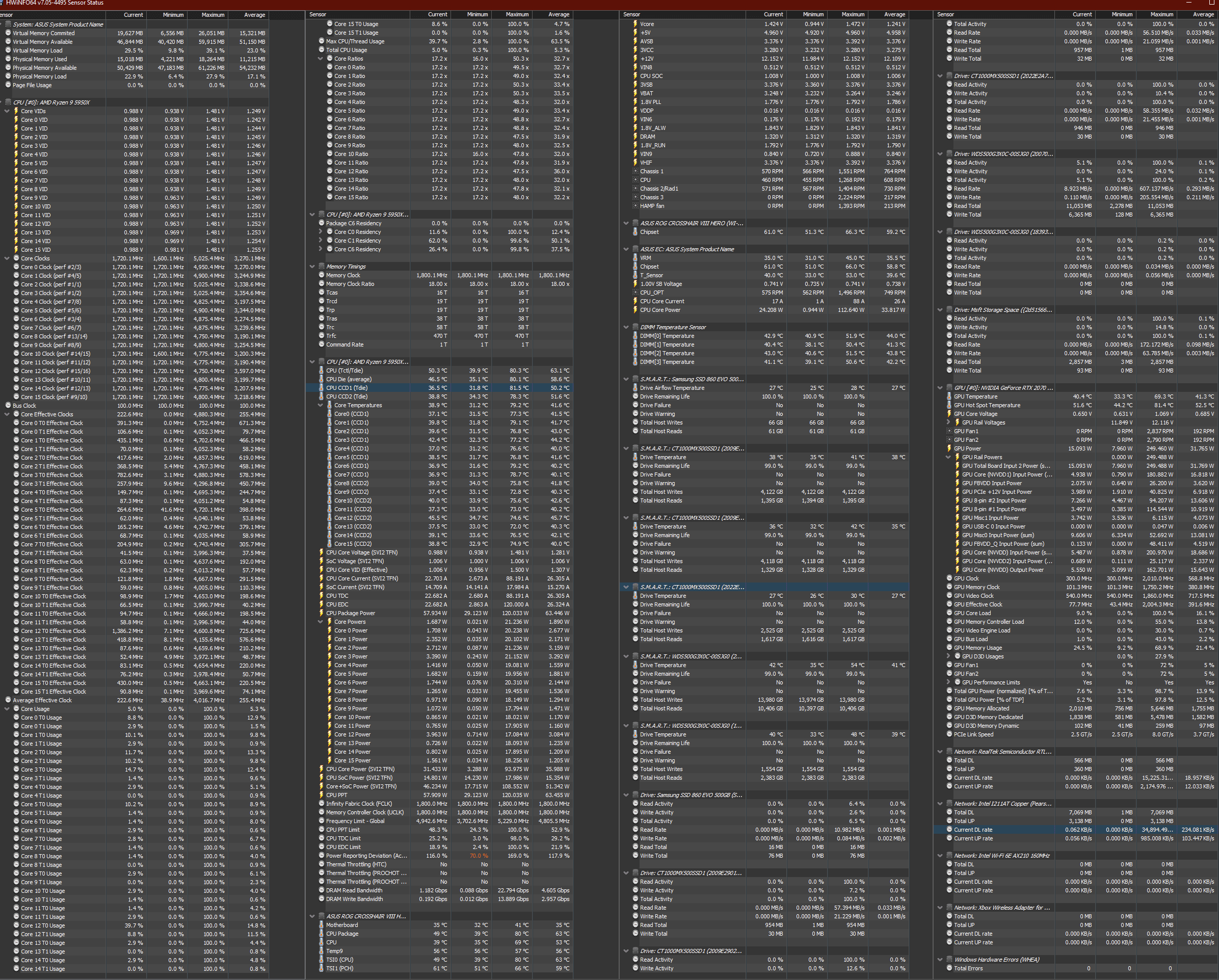Image resolution: width=1219 pixels, height=980 pixels.
Task: Click the icon beside DRAM Read Bandwidth
Action: [321, 890]
